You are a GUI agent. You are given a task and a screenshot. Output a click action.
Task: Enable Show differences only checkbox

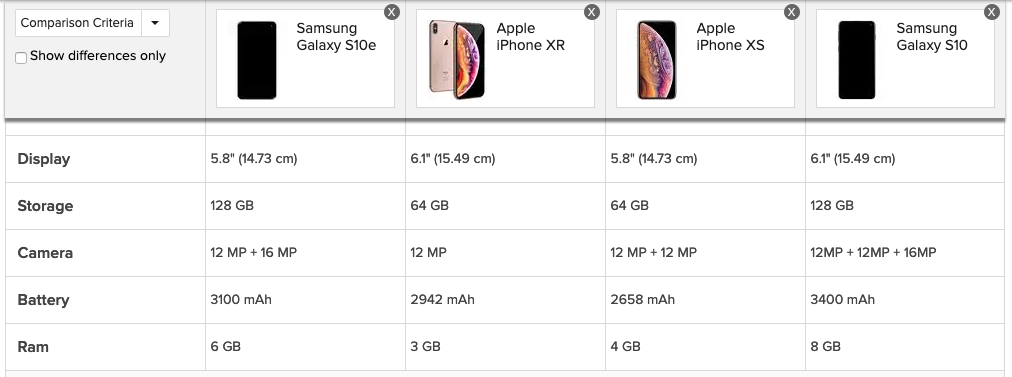[21, 58]
